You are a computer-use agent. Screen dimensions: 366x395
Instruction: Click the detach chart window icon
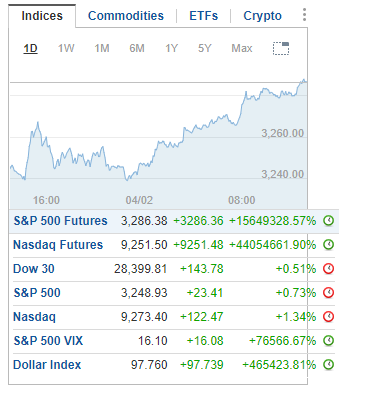tap(281, 48)
